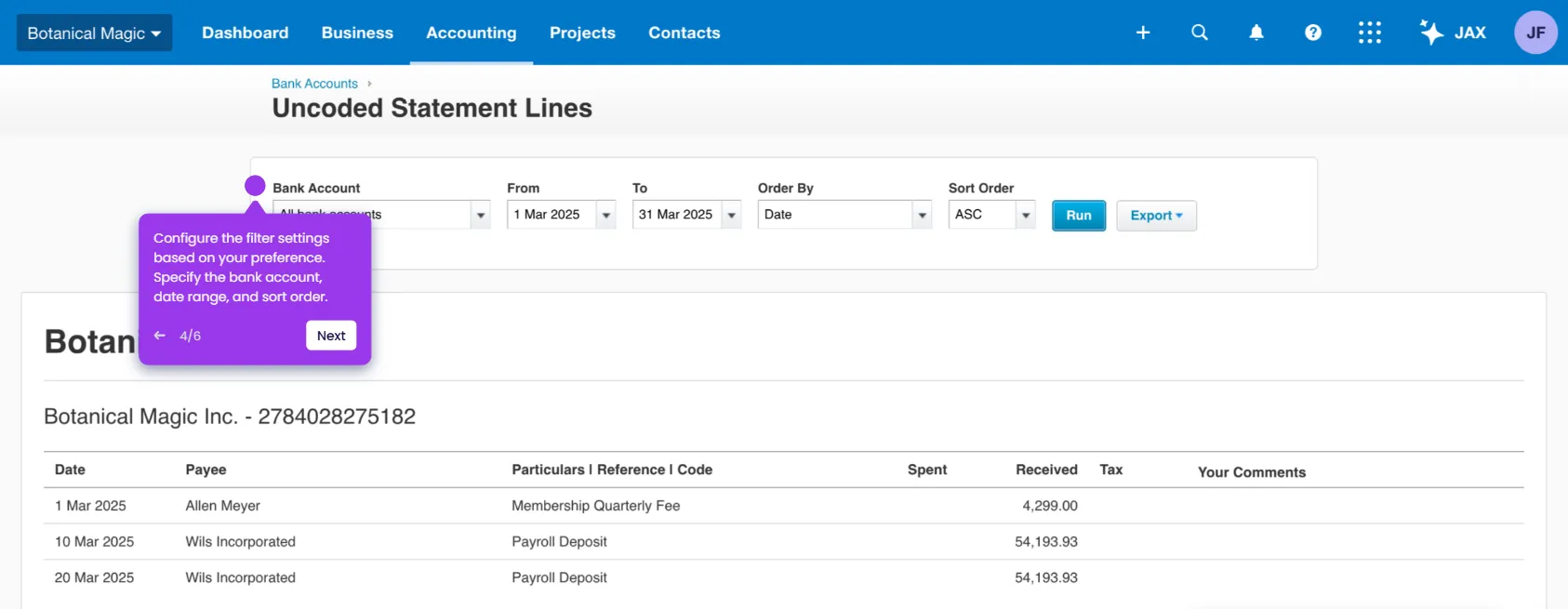This screenshot has width=1568, height=609.
Task: Select the Membership Quarterly Fee cell
Action: (x=595, y=506)
